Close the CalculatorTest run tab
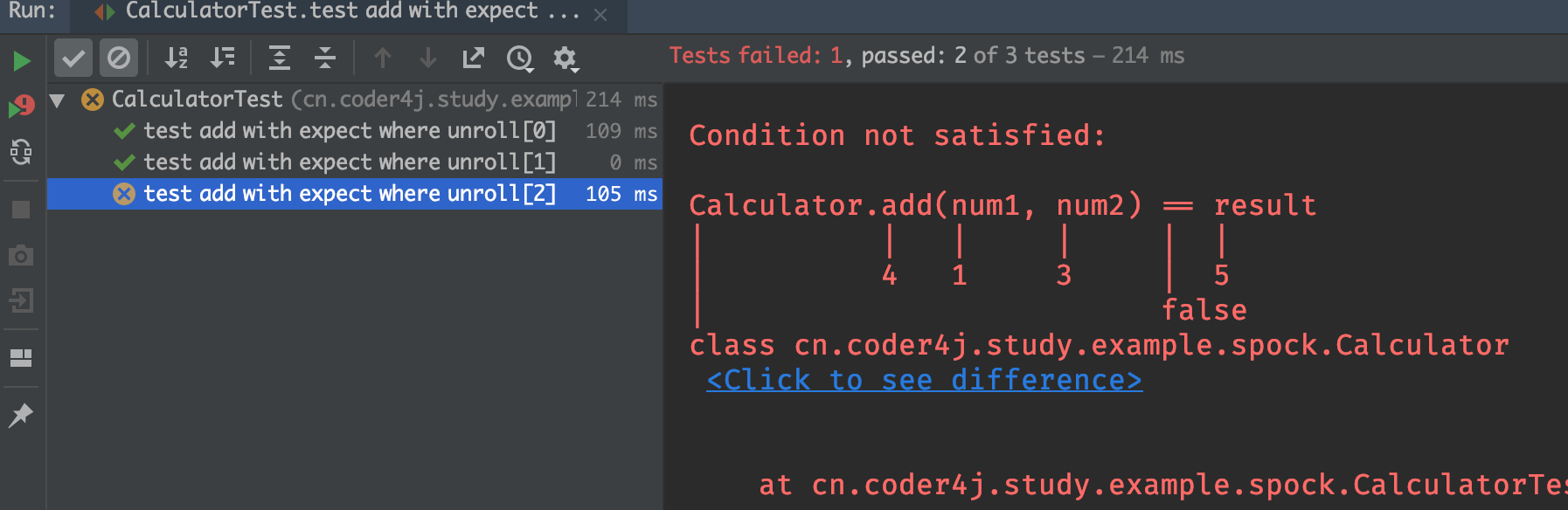This screenshot has width=1568, height=510. coord(600,15)
